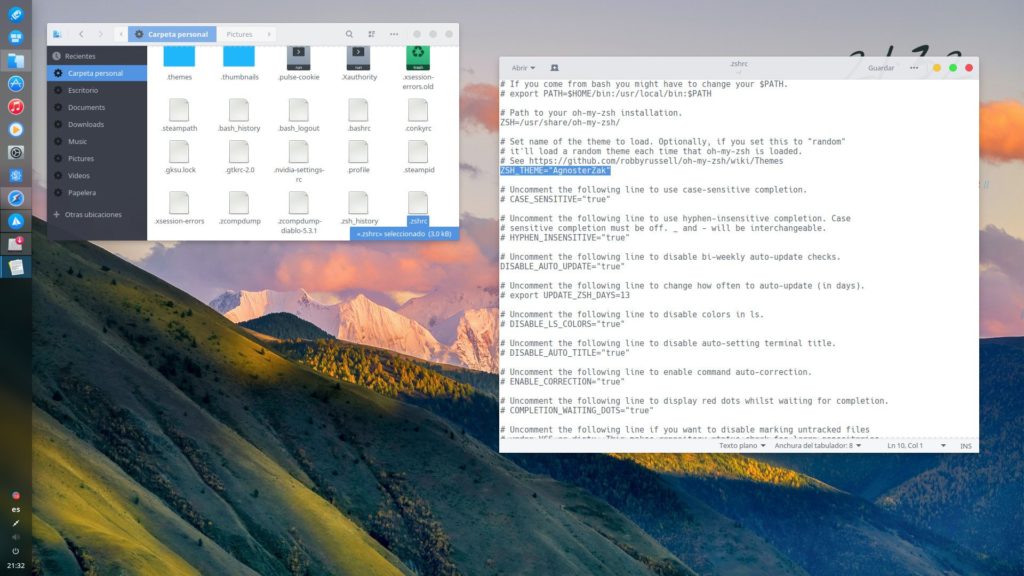1024x576 pixels.
Task: Open the Ln 10, Col 1 dropdown
Action: [916, 445]
